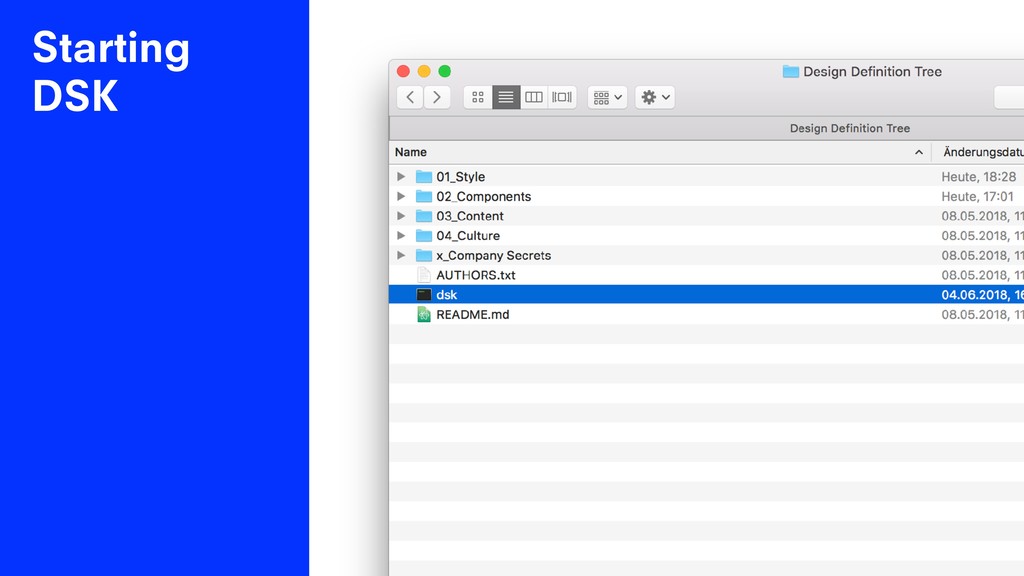1024x576 pixels.
Task: Click the Design Definition Tree window title
Action: (872, 72)
